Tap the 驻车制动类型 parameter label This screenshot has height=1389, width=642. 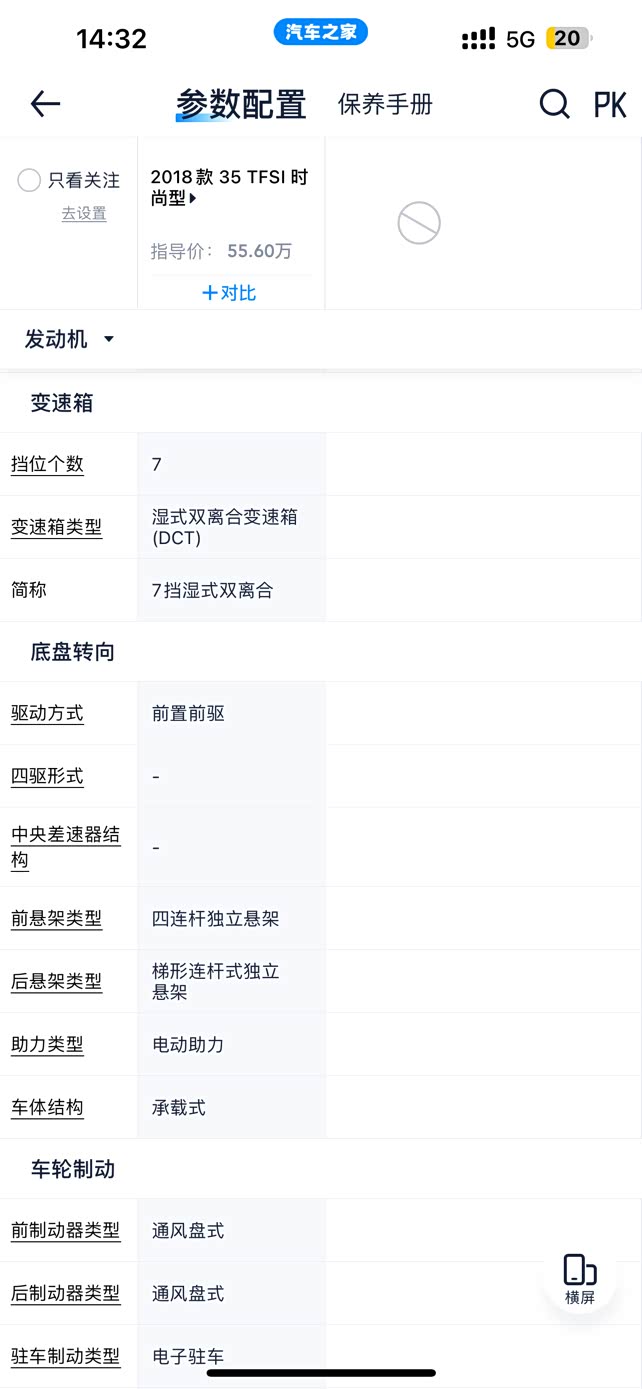click(x=65, y=1356)
